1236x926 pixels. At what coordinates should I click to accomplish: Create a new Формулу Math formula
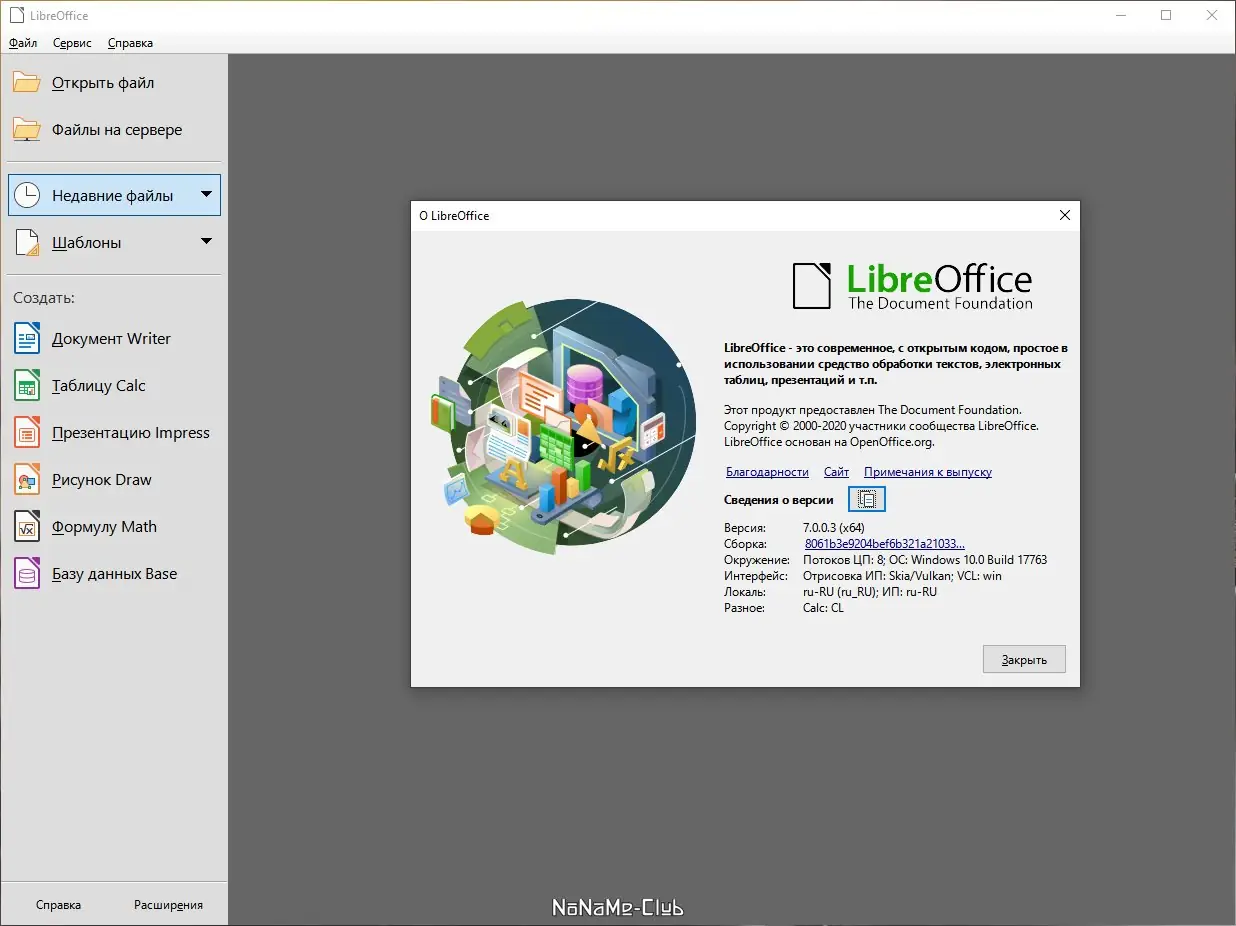(x=104, y=526)
